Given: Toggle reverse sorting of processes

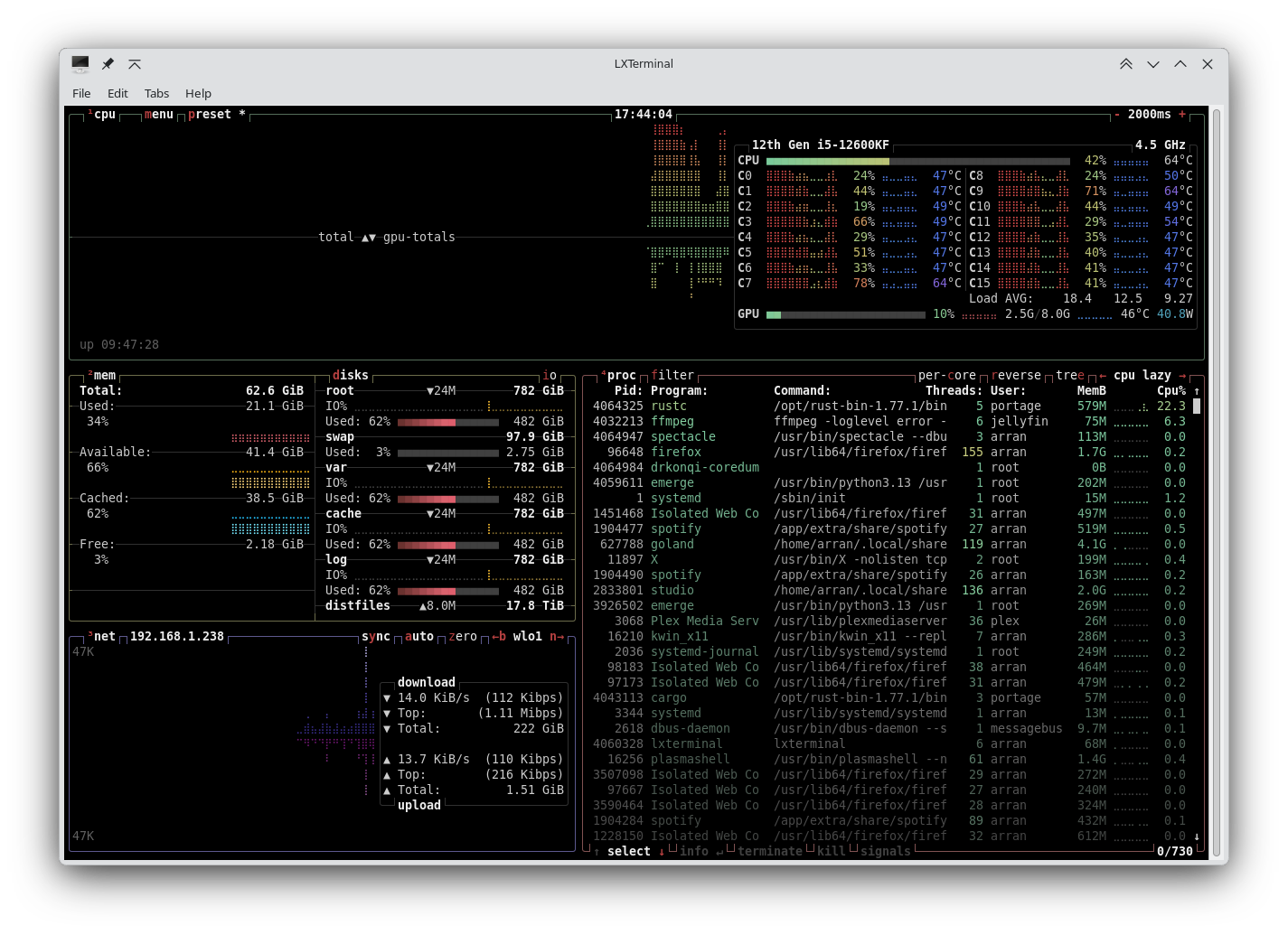Looking at the screenshot, I should point(1016,375).
